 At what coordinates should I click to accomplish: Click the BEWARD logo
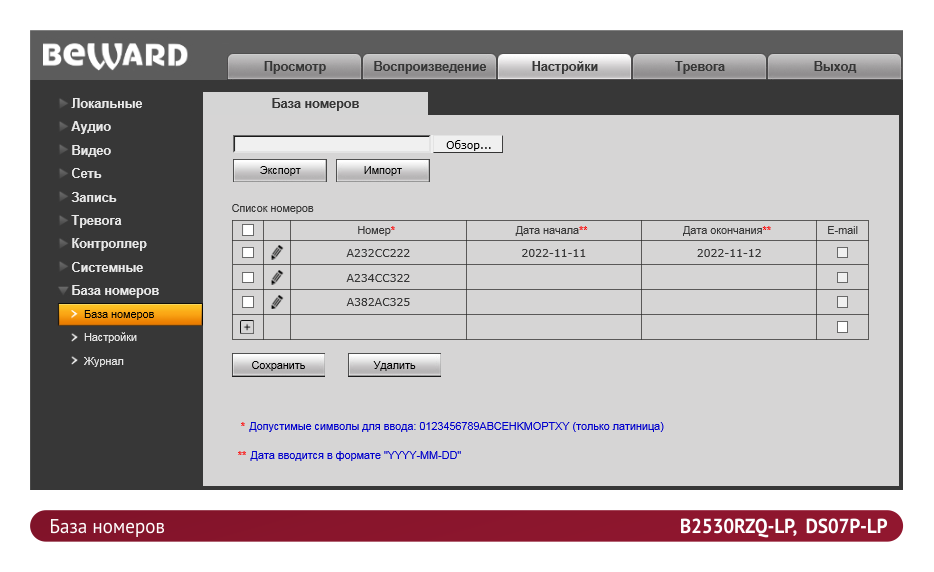point(115,56)
